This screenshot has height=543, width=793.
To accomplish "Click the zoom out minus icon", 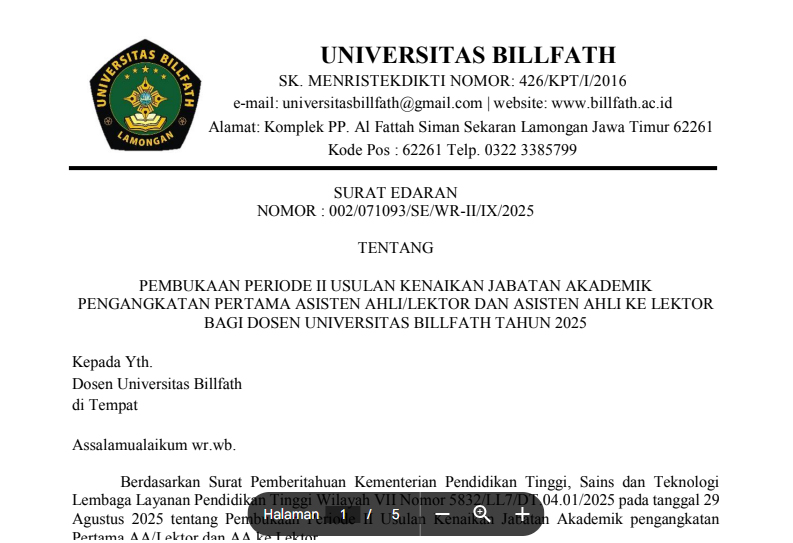I will pyautogui.click(x=443, y=514).
